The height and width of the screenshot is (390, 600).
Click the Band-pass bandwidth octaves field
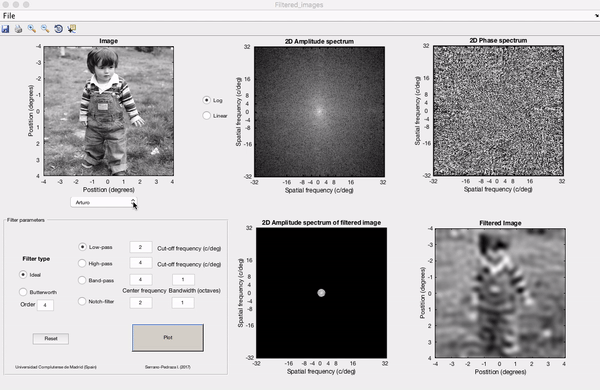coord(183,280)
